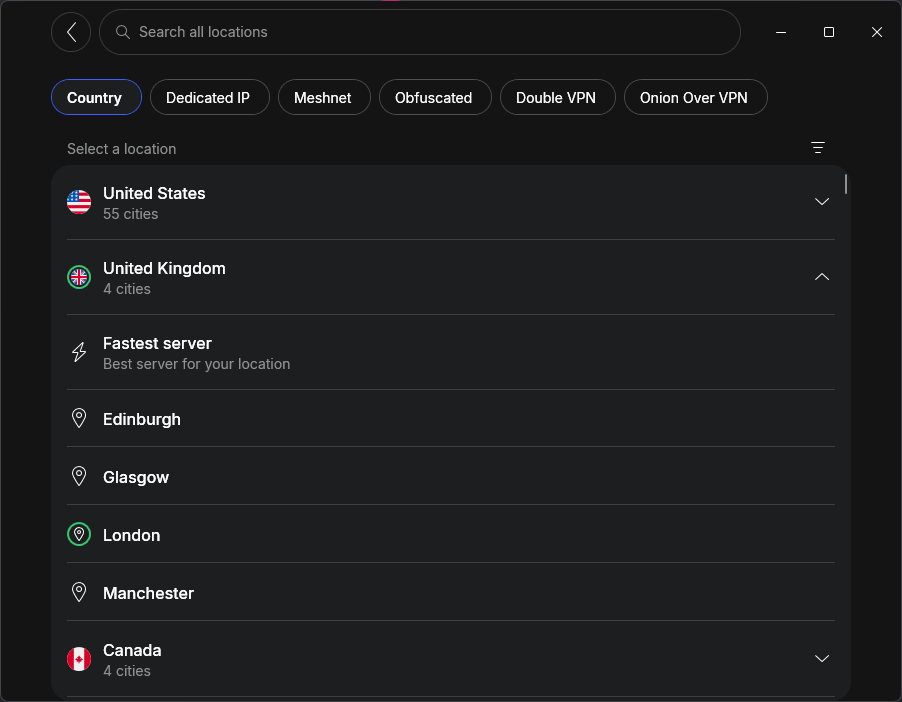The height and width of the screenshot is (702, 902).
Task: Click the Glasgow location pin icon
Action: (x=79, y=476)
